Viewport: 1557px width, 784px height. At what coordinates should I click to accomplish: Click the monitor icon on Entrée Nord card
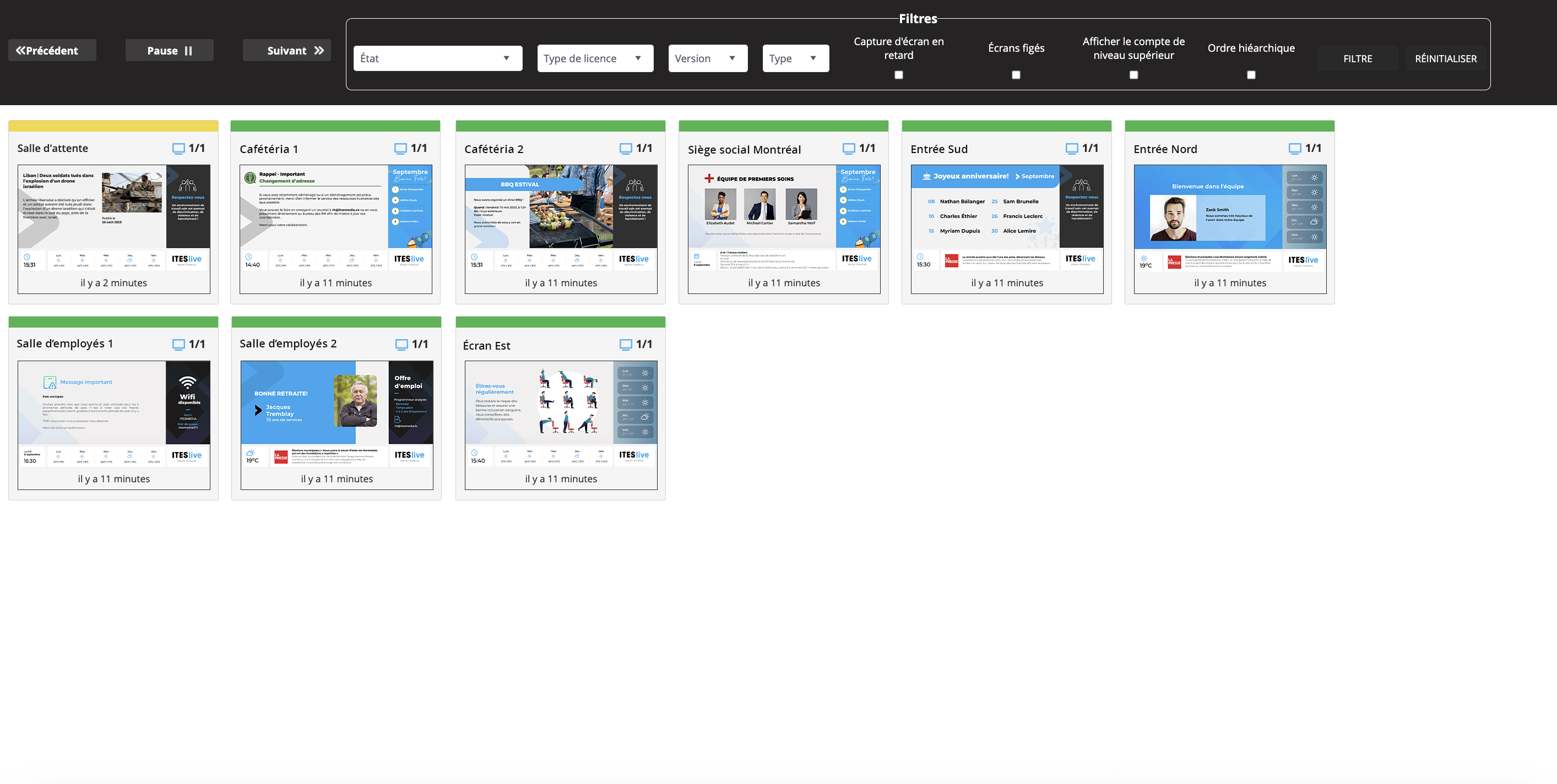(x=1295, y=149)
